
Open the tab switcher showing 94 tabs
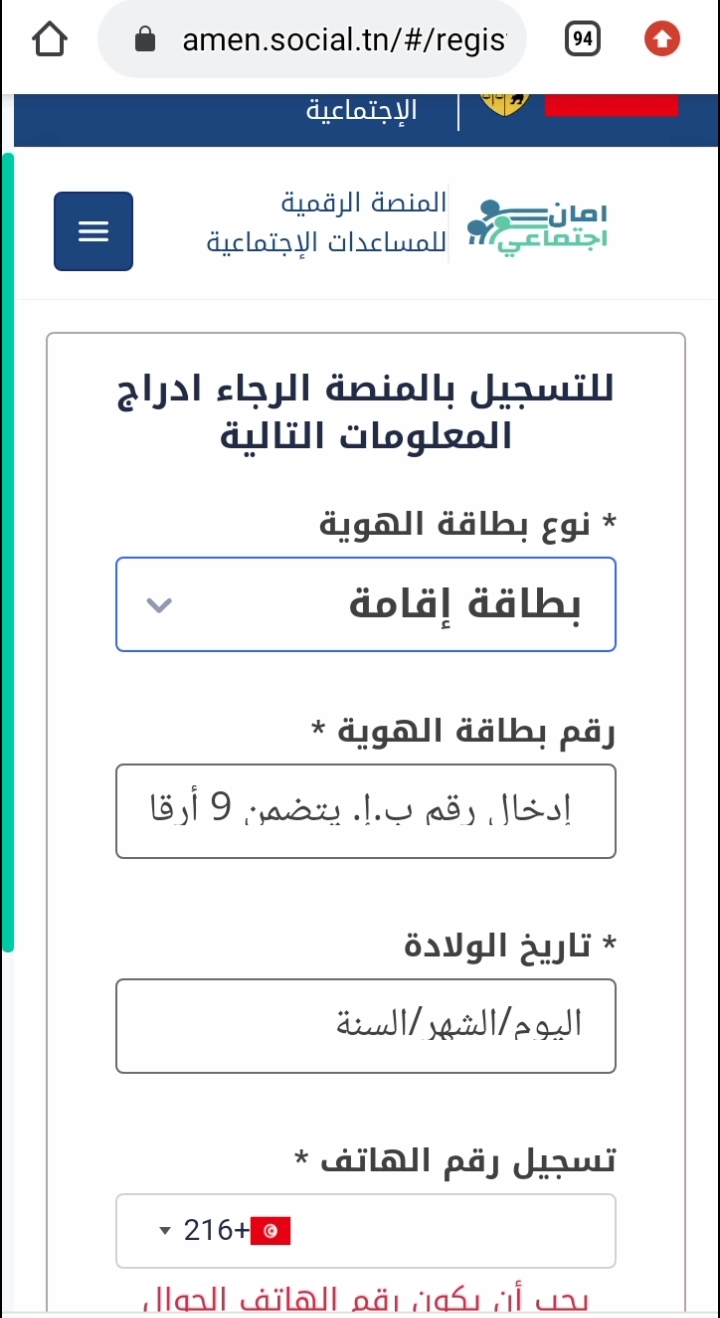pos(583,40)
